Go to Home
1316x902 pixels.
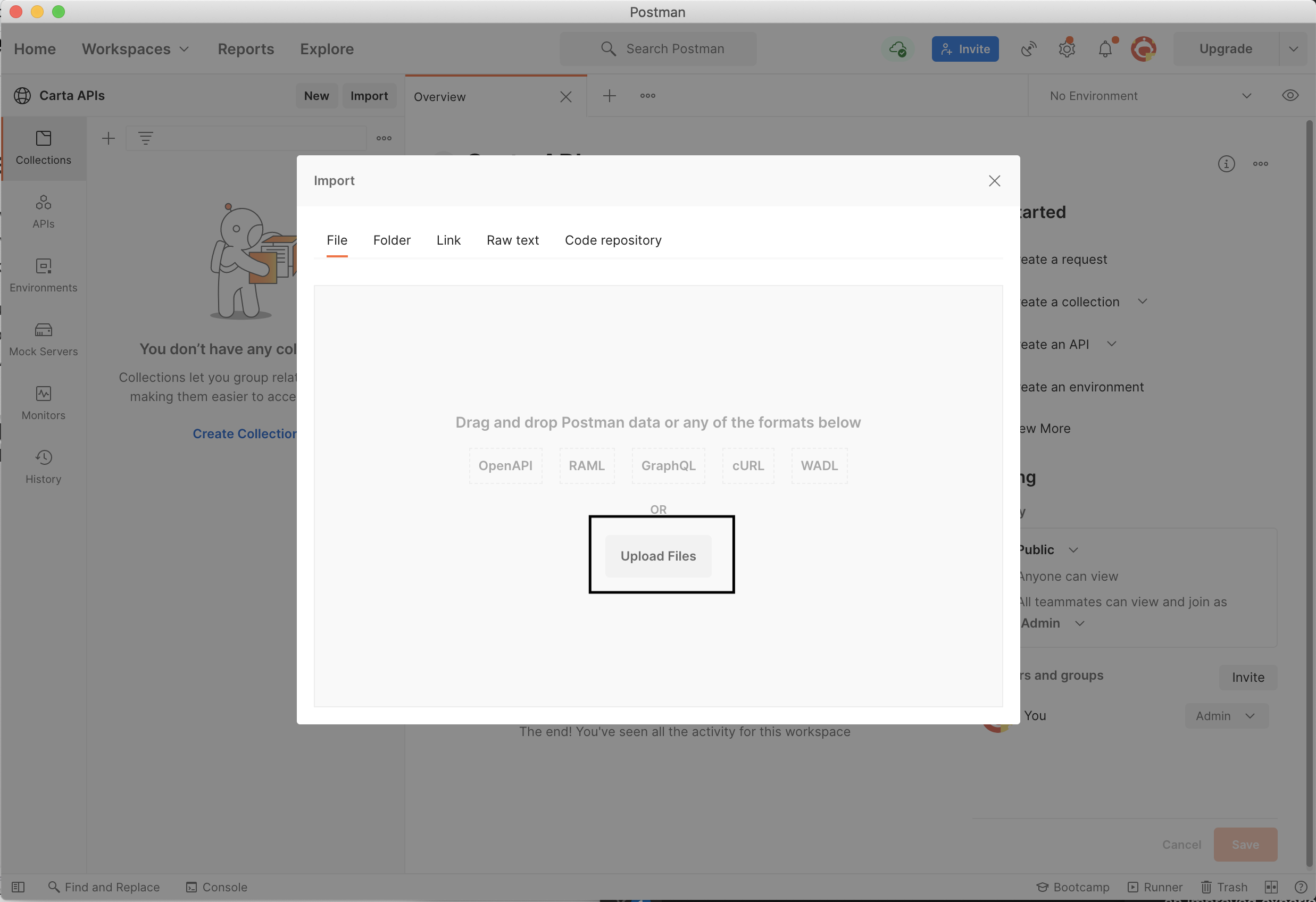tap(35, 49)
